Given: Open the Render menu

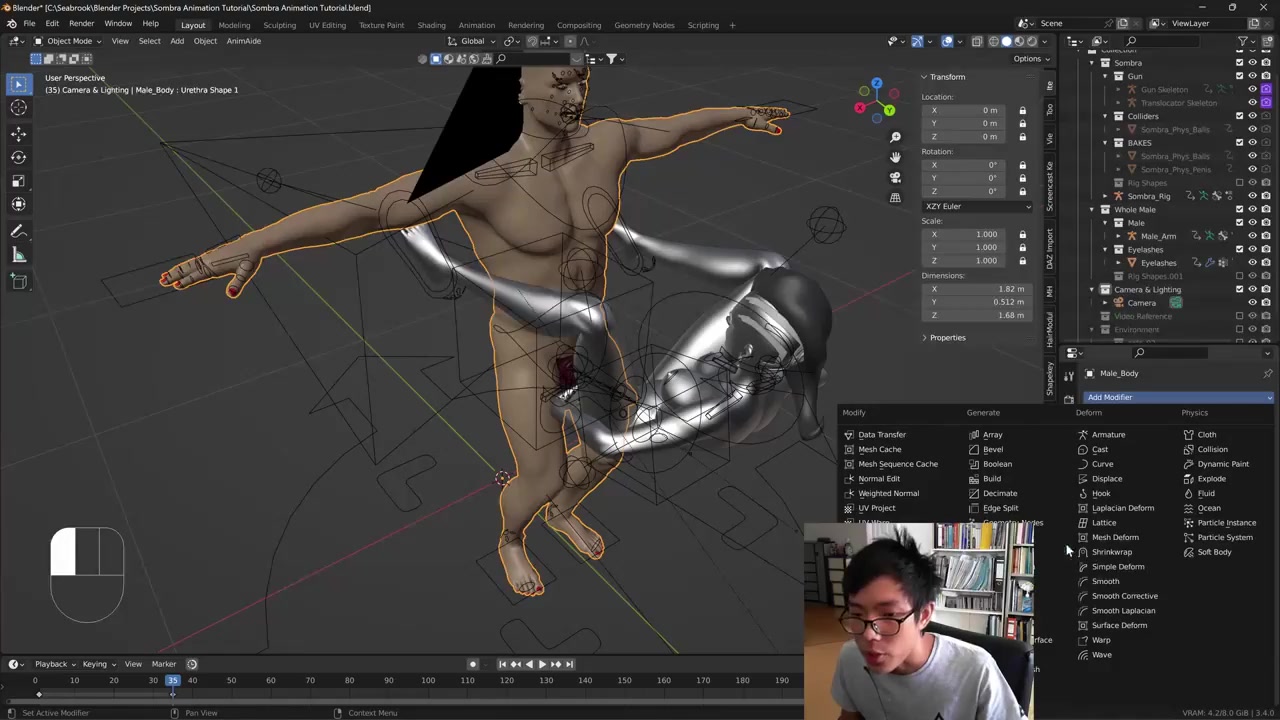Looking at the screenshot, I should point(81,23).
